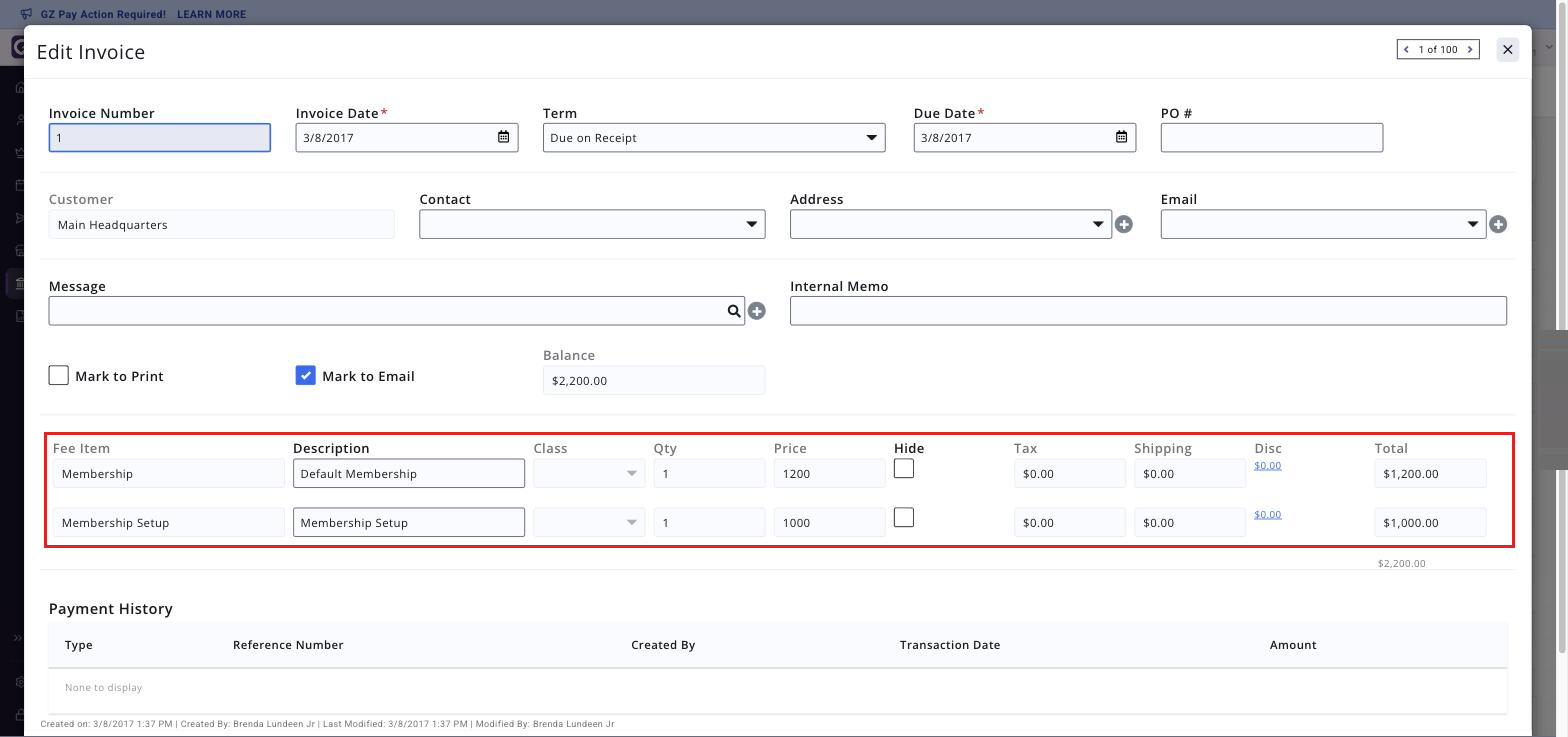Click the LEARN MORE link in the banner

click(x=211, y=14)
